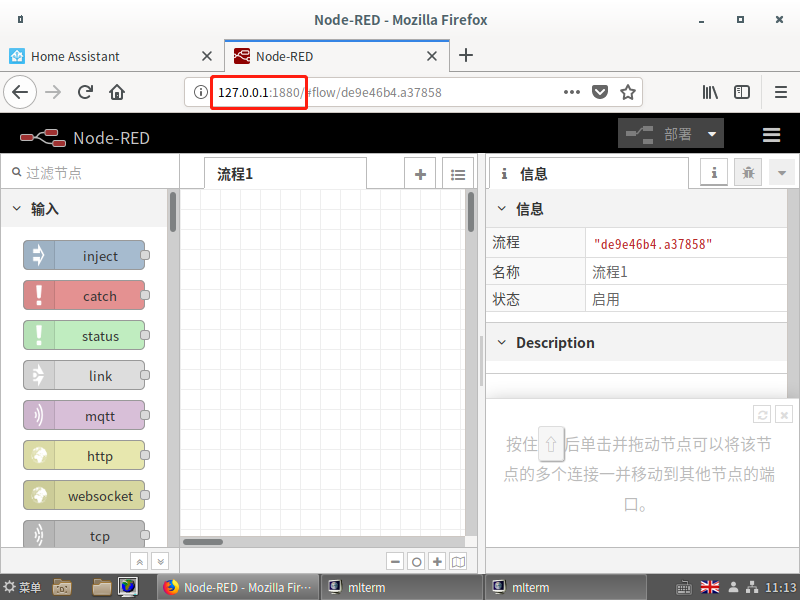This screenshot has width=800, height=600.
Task: Open a new browser tab
Action: point(466,55)
